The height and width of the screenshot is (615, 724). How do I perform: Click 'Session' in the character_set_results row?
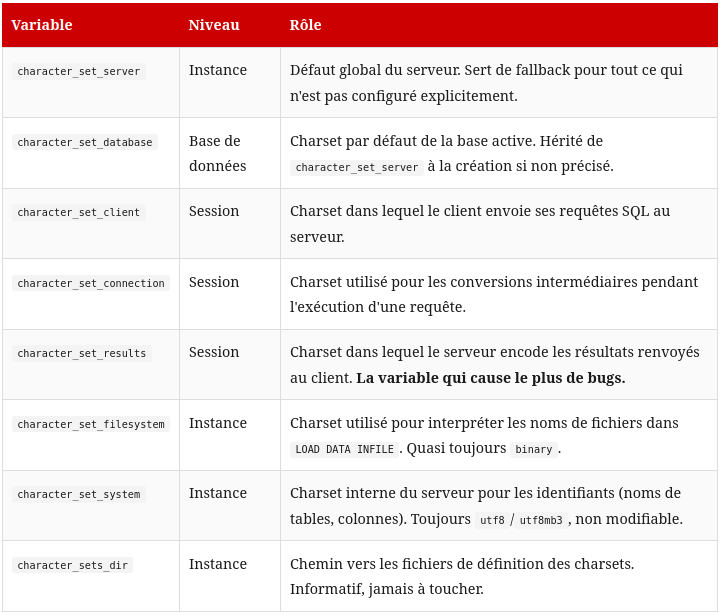[x=214, y=352]
